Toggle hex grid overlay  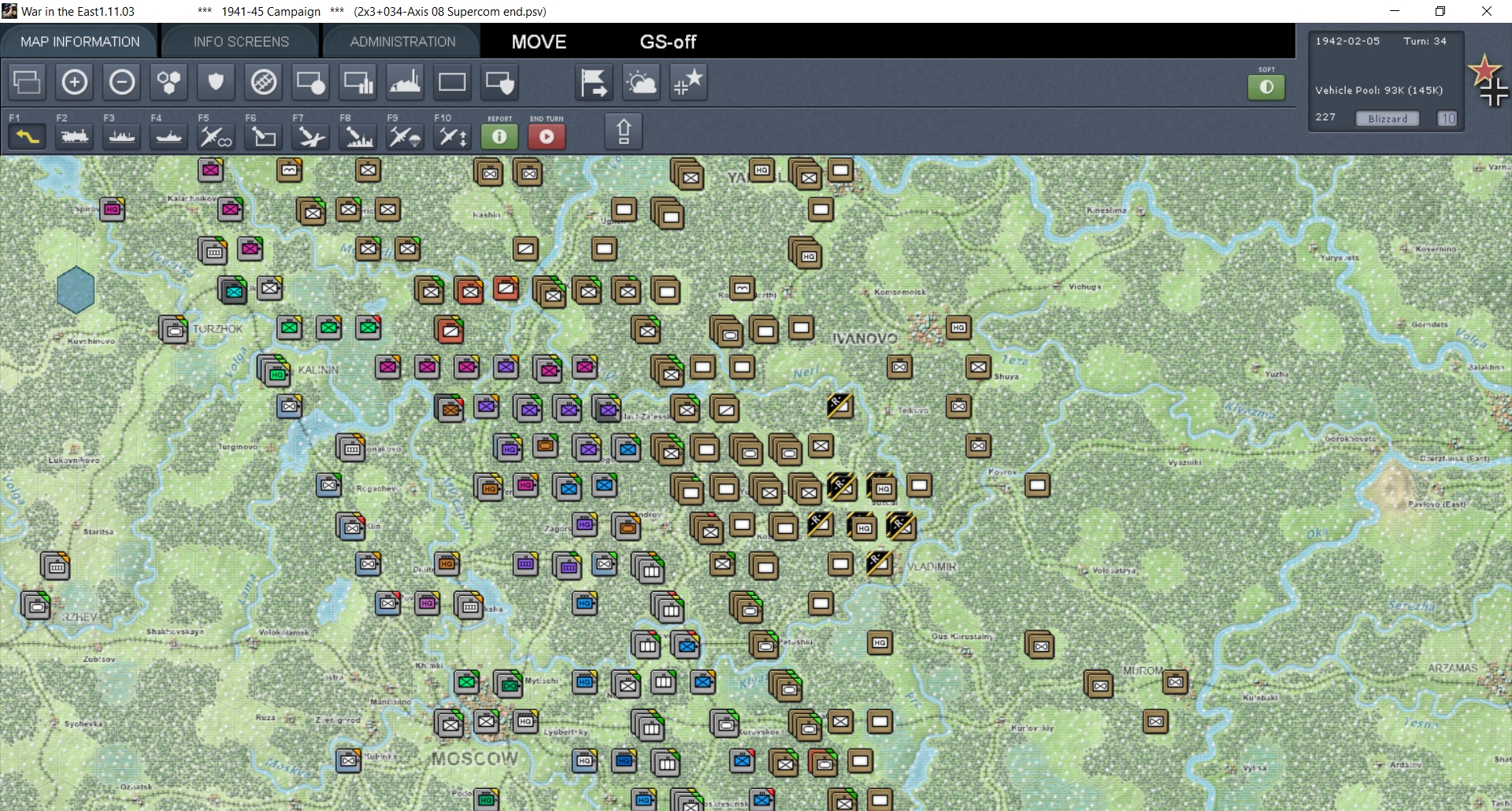tap(169, 82)
